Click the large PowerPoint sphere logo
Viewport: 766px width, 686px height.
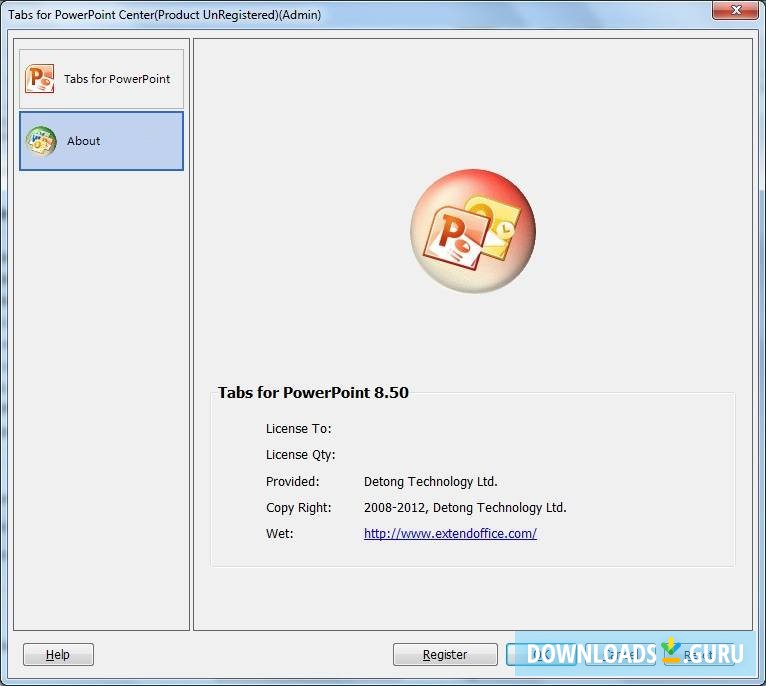point(473,231)
